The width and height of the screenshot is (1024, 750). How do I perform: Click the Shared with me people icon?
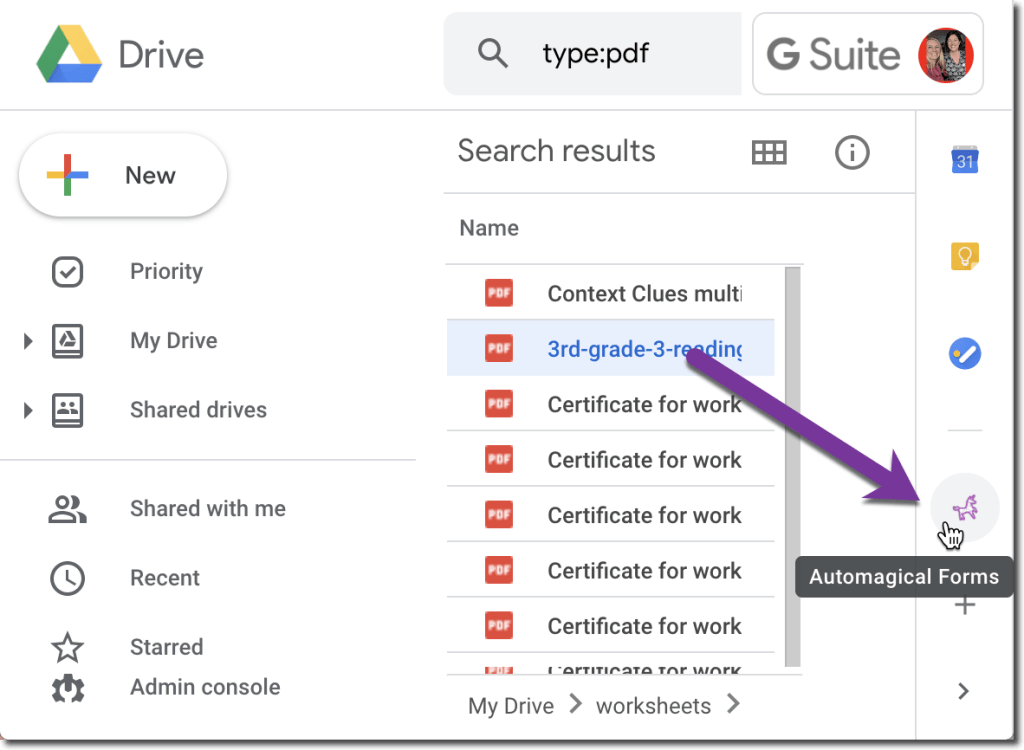click(x=67, y=510)
